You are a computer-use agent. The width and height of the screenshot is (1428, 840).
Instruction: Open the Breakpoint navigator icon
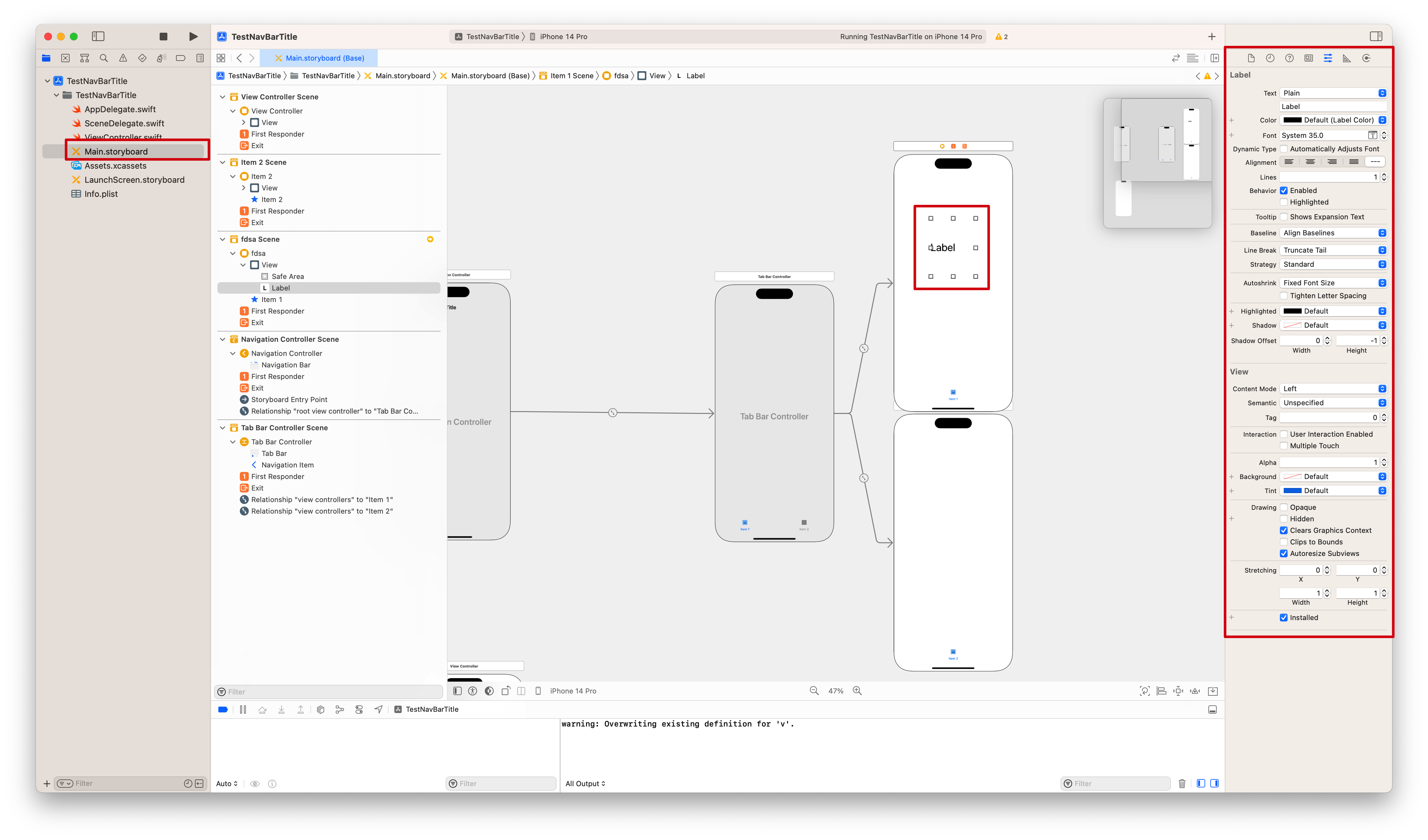pos(181,58)
